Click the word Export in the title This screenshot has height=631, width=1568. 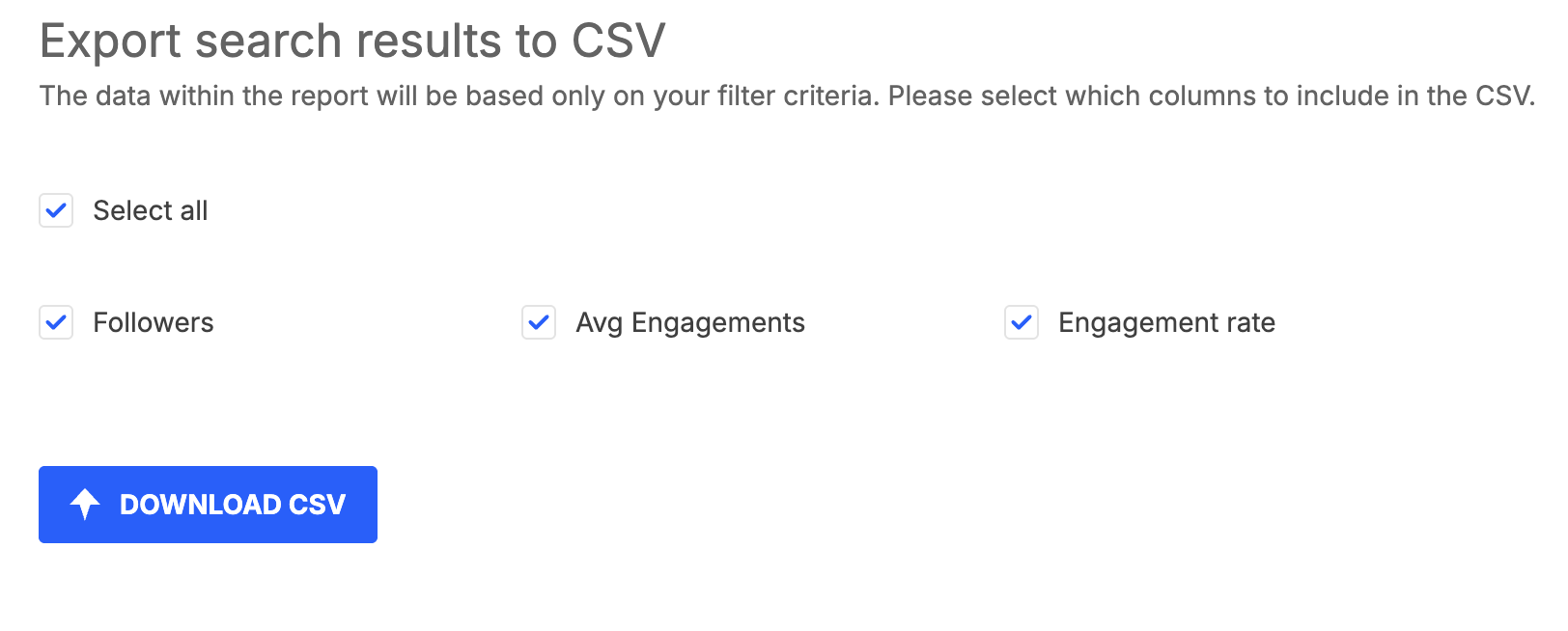pyautogui.click(x=110, y=42)
